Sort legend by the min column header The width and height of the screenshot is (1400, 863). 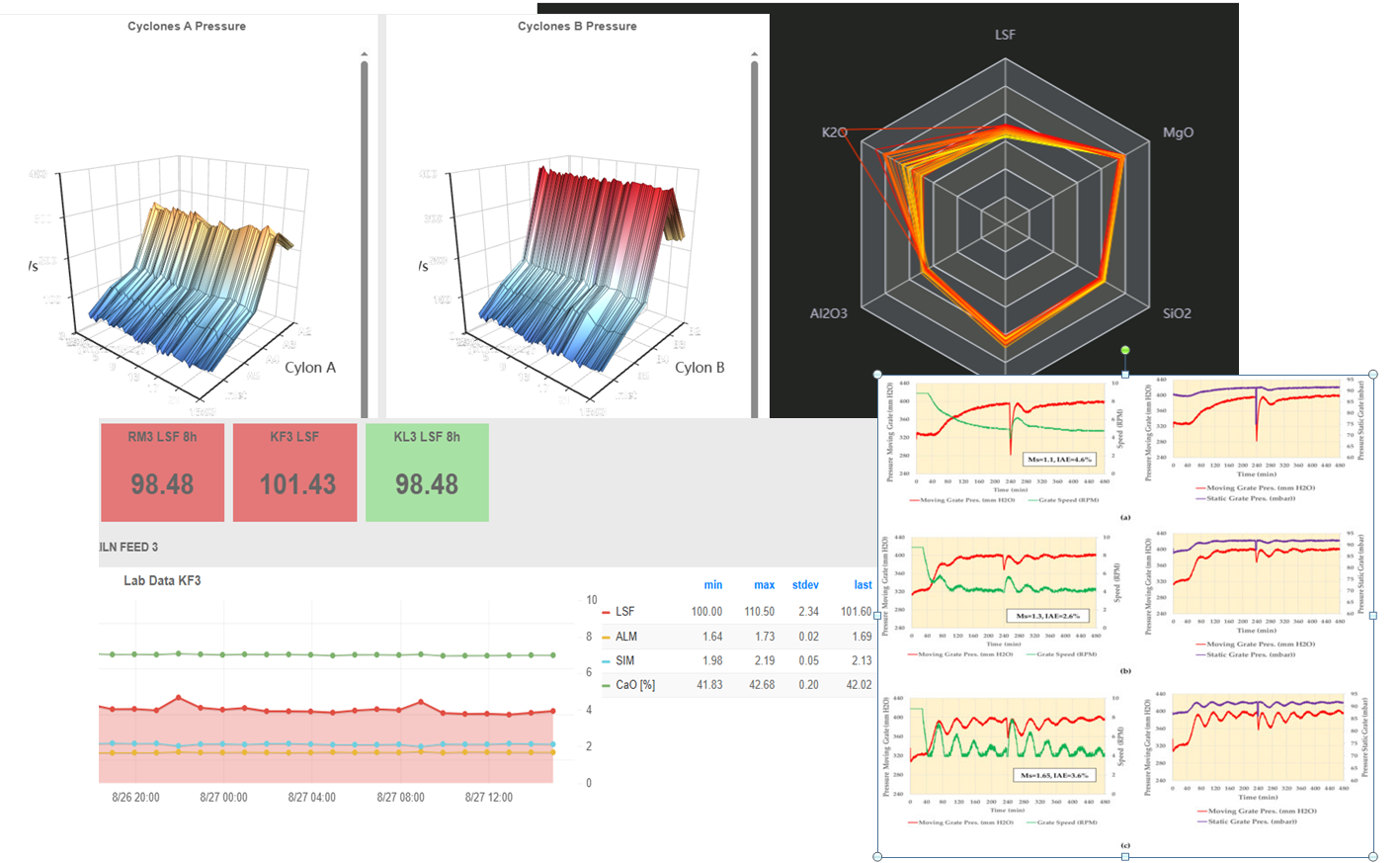click(x=712, y=585)
